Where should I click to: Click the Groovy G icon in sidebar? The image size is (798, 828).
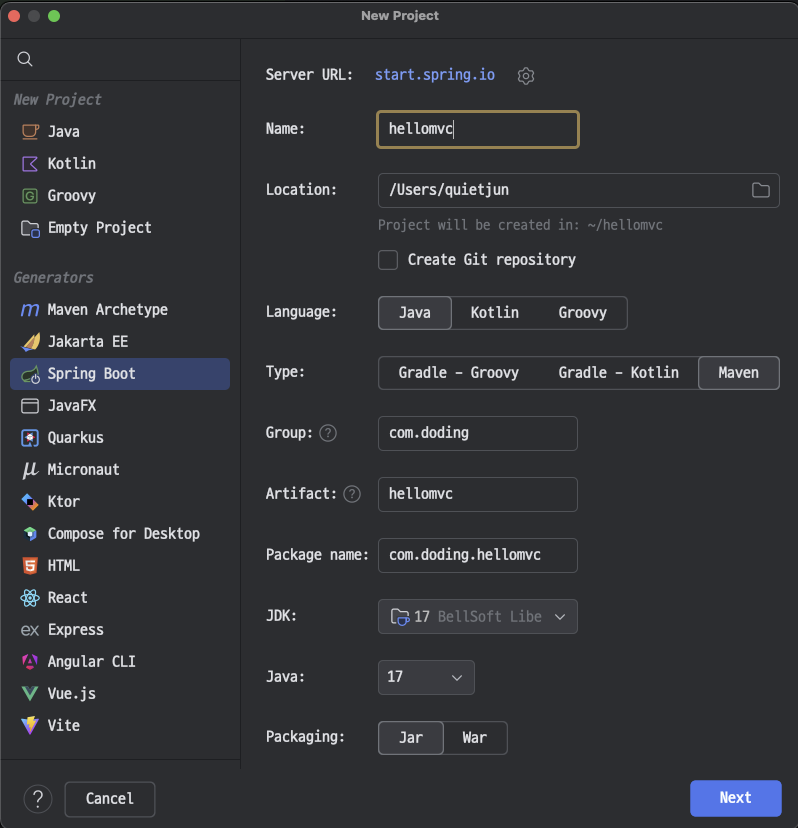point(30,196)
